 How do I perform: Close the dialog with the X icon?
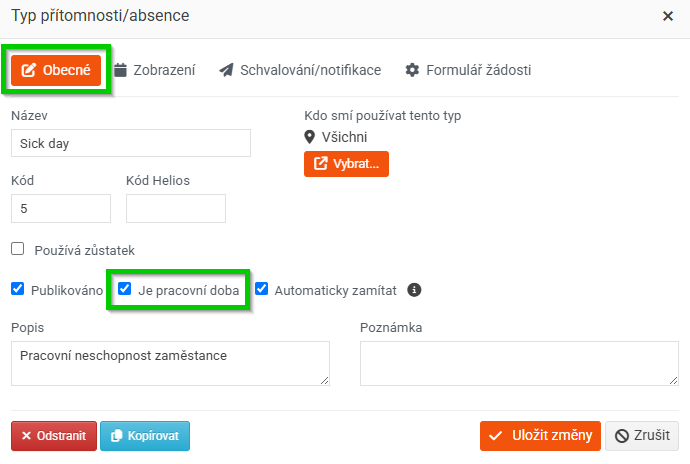pyautogui.click(x=668, y=16)
